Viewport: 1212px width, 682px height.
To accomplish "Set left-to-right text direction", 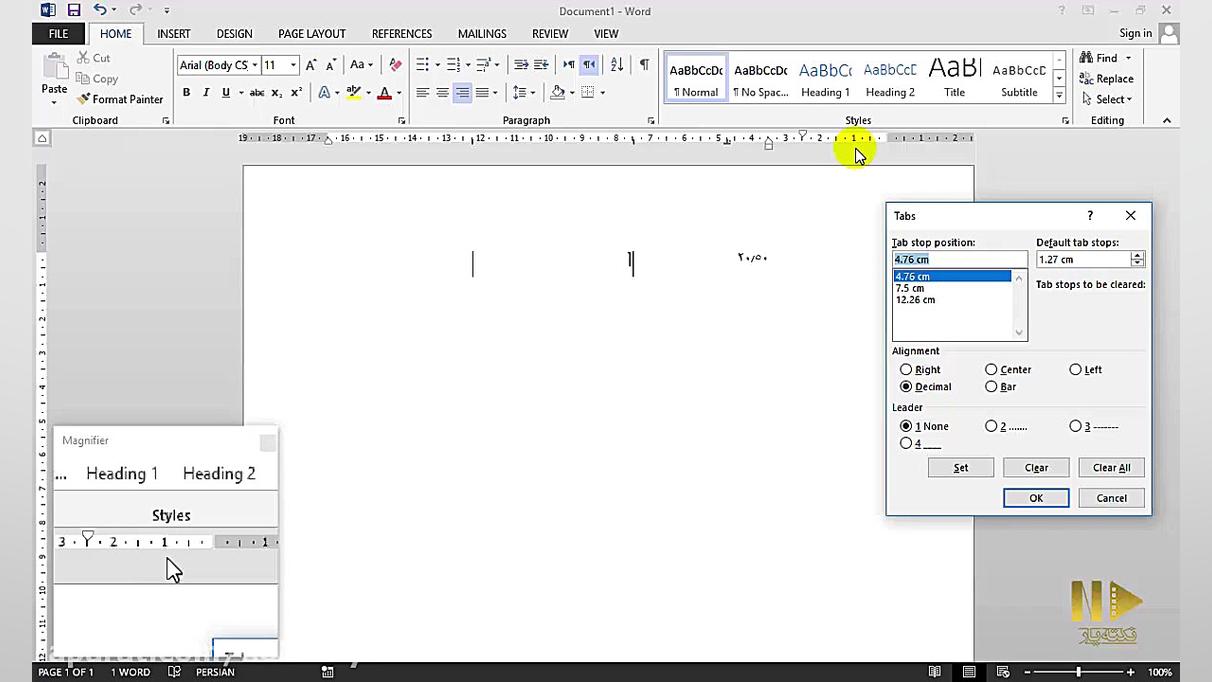I will [569, 65].
